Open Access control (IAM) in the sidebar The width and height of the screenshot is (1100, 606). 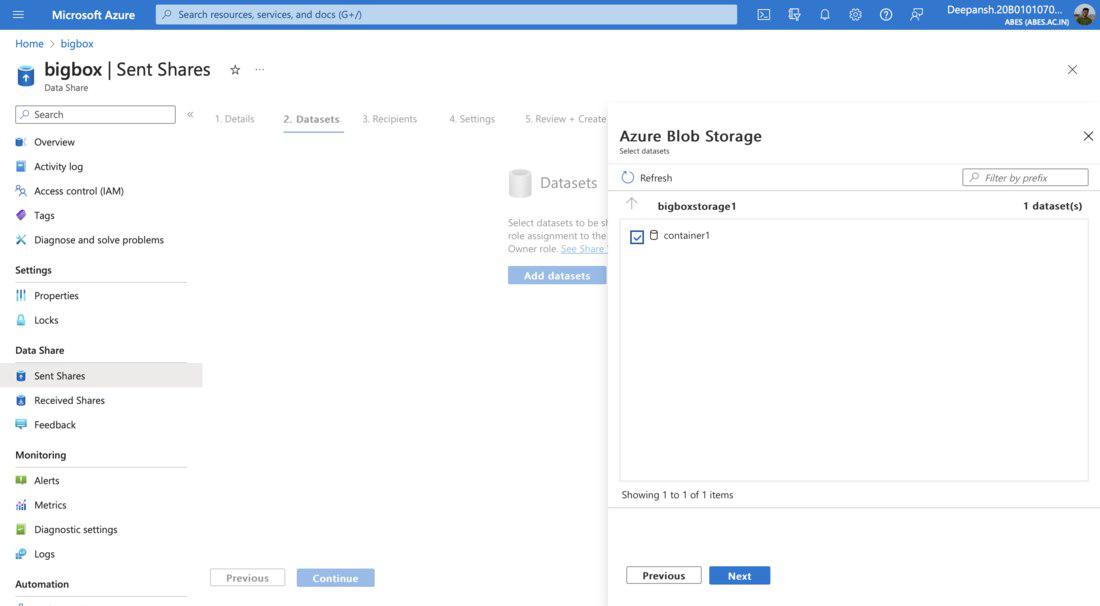coord(78,191)
